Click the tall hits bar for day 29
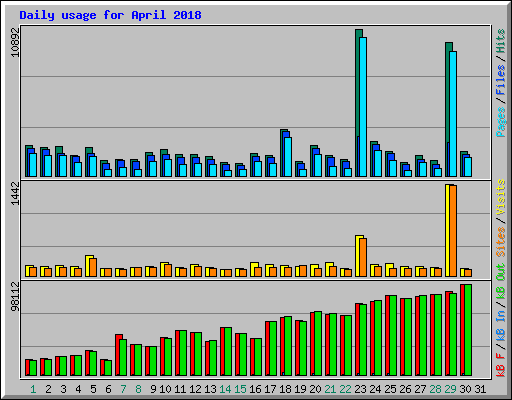Viewport: 512px width, 400px height. [447, 92]
